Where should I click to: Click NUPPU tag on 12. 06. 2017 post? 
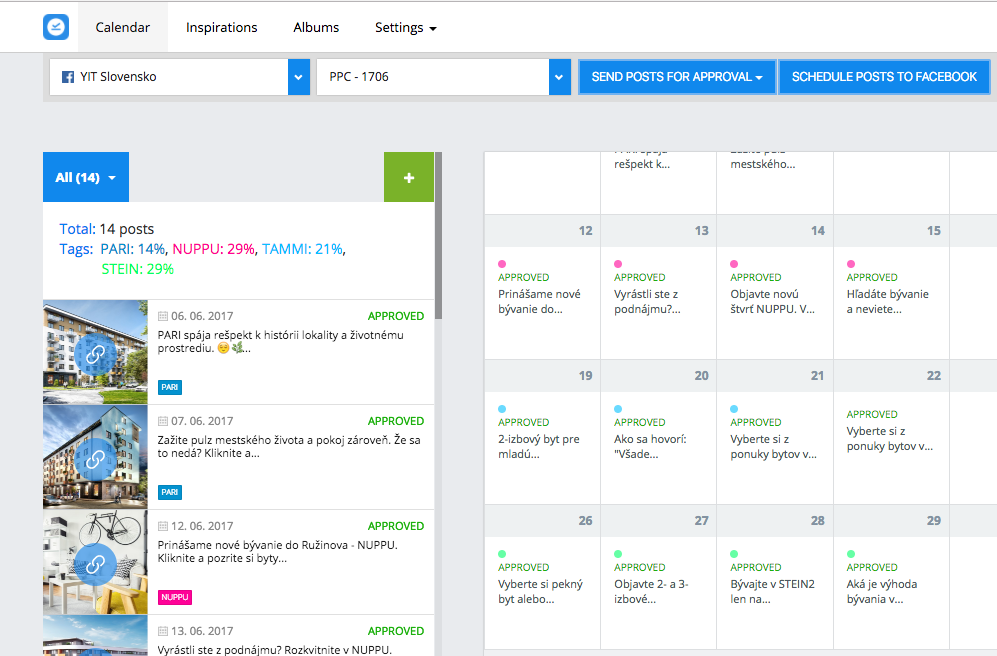point(175,598)
